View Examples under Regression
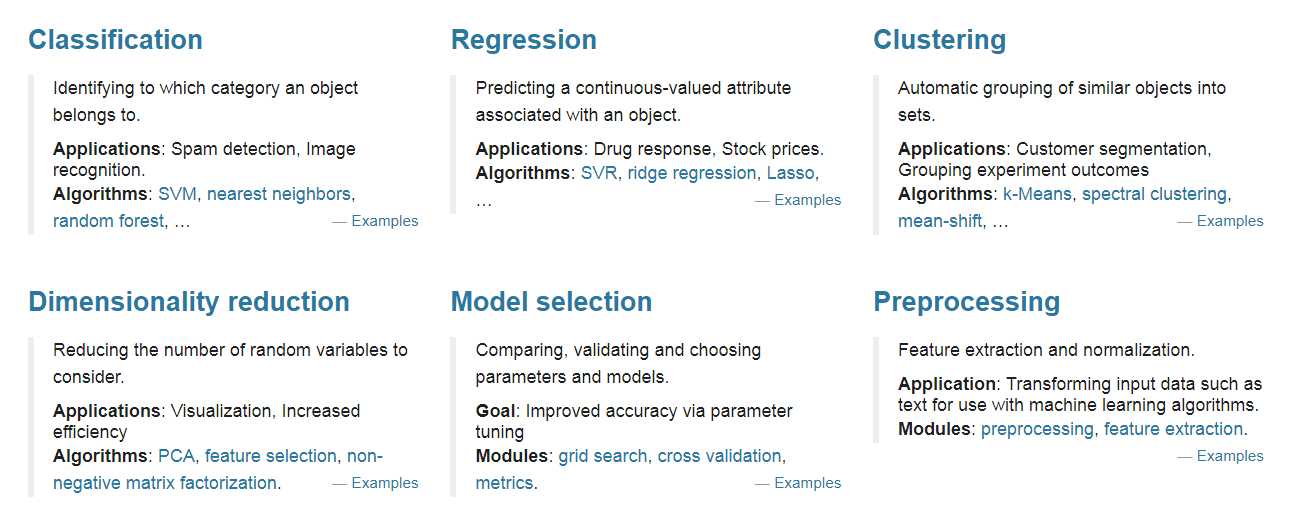This screenshot has width=1302, height=519. pyautogui.click(x=808, y=200)
